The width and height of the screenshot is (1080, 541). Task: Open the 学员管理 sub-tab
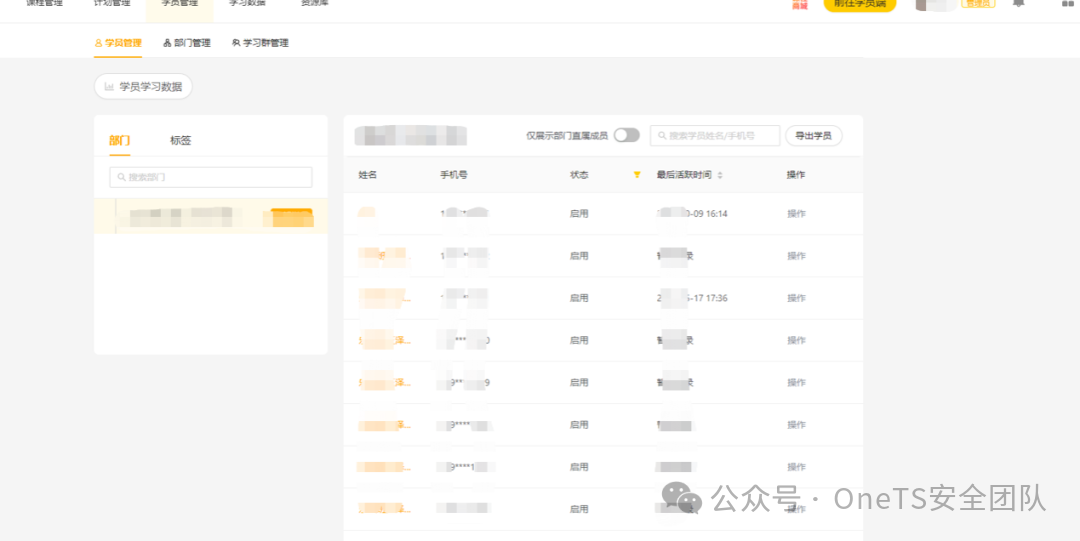pos(118,43)
